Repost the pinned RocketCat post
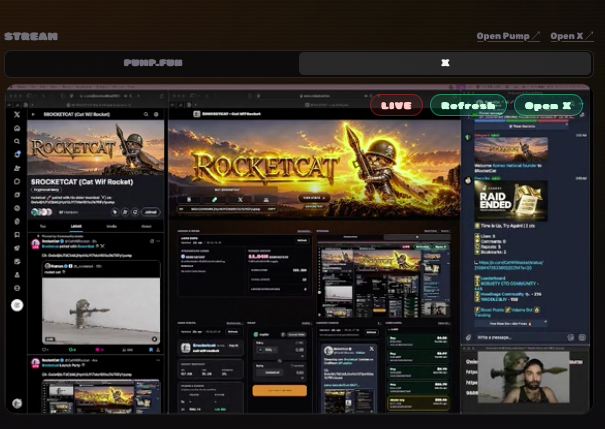Screen dimensions: 605x429 pyautogui.click(x=72, y=350)
